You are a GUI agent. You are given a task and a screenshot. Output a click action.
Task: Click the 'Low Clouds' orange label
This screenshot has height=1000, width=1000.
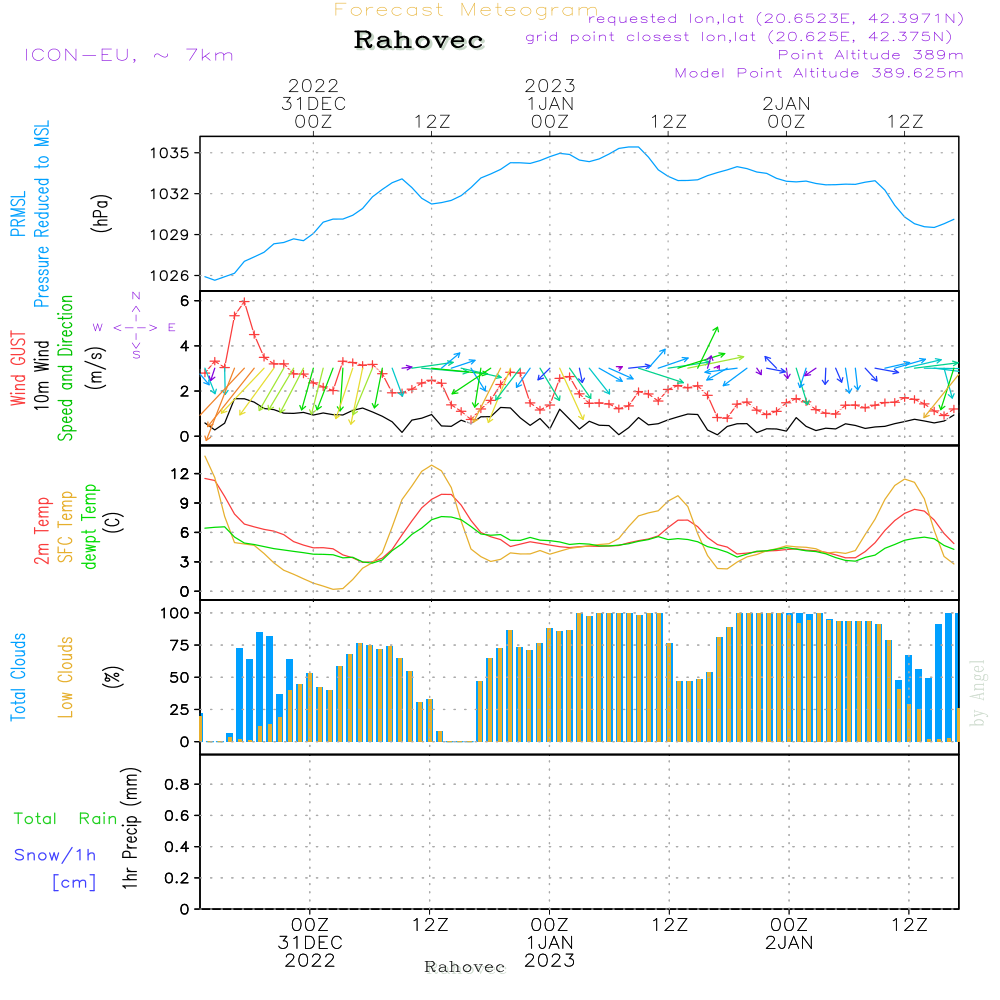66,677
